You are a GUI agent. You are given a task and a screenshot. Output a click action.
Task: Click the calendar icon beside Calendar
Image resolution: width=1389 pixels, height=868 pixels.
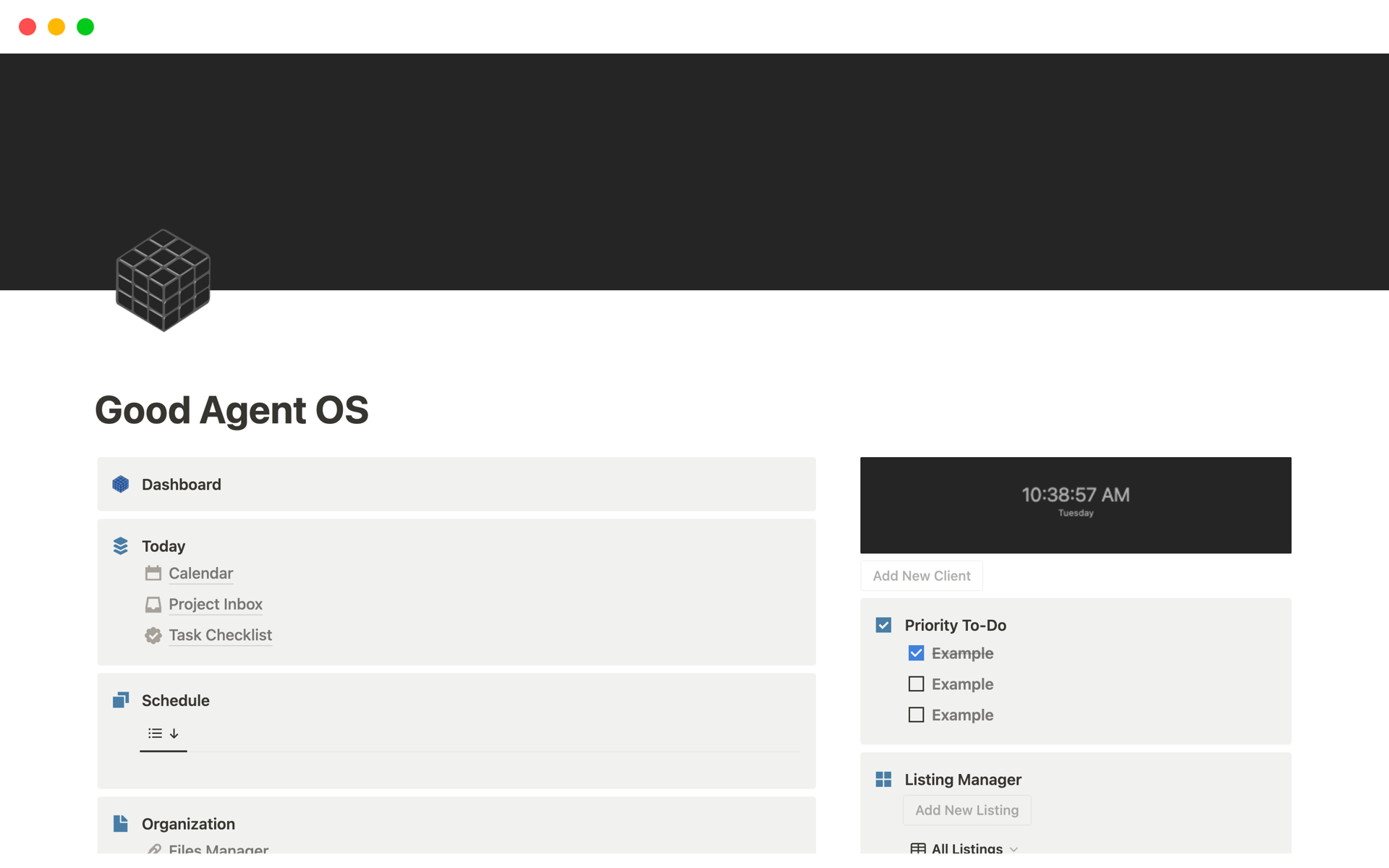coord(153,574)
